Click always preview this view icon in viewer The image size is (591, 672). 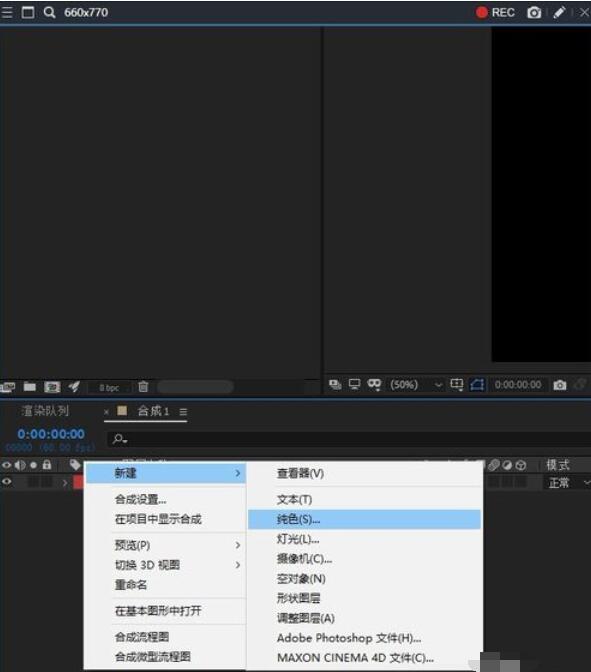[335, 384]
